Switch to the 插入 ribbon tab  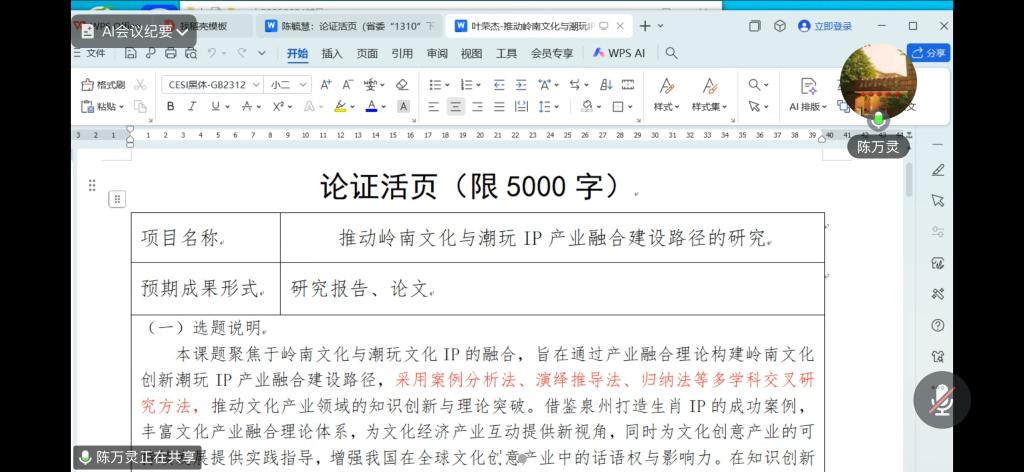pyautogui.click(x=332, y=53)
